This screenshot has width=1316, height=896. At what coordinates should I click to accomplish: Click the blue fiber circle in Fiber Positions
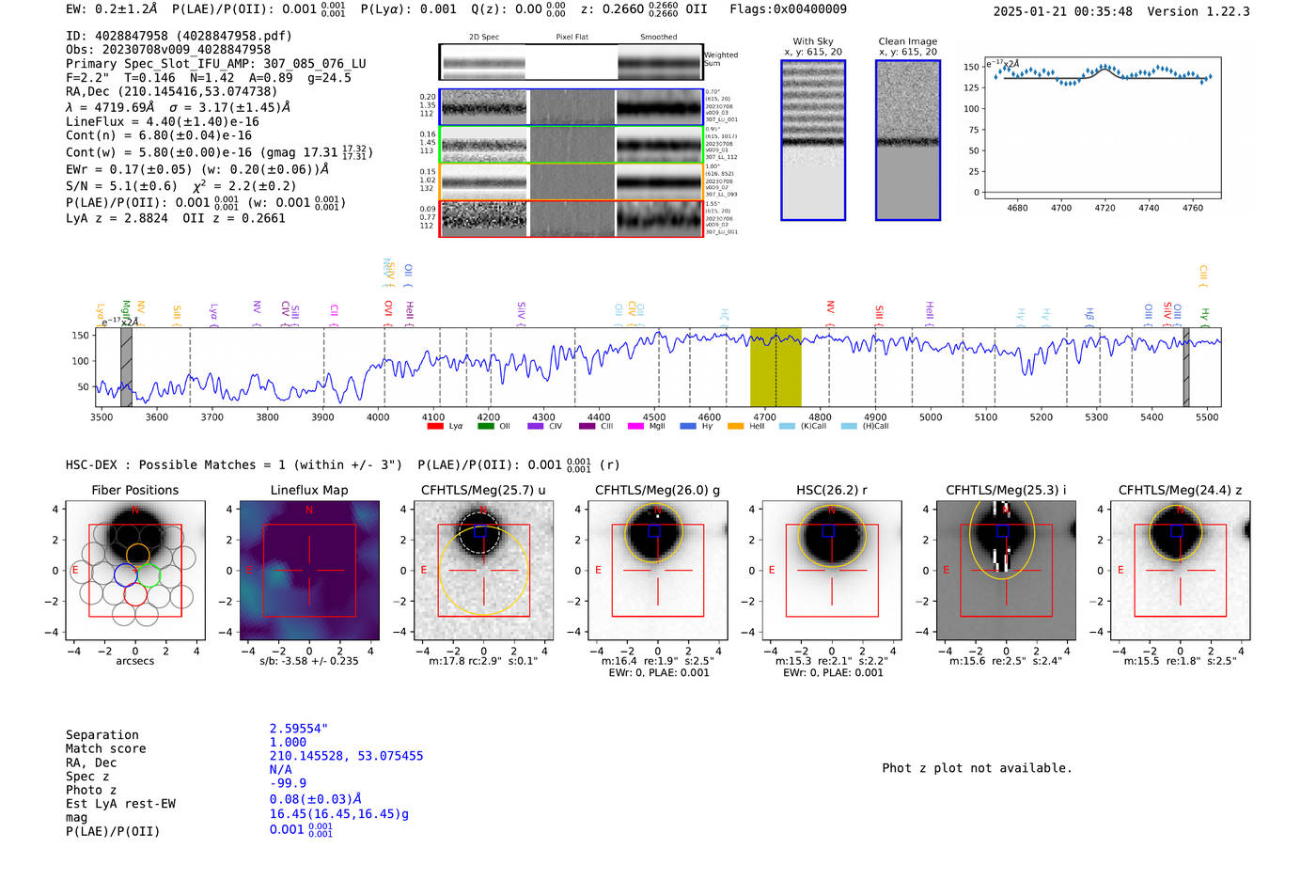coord(126,574)
